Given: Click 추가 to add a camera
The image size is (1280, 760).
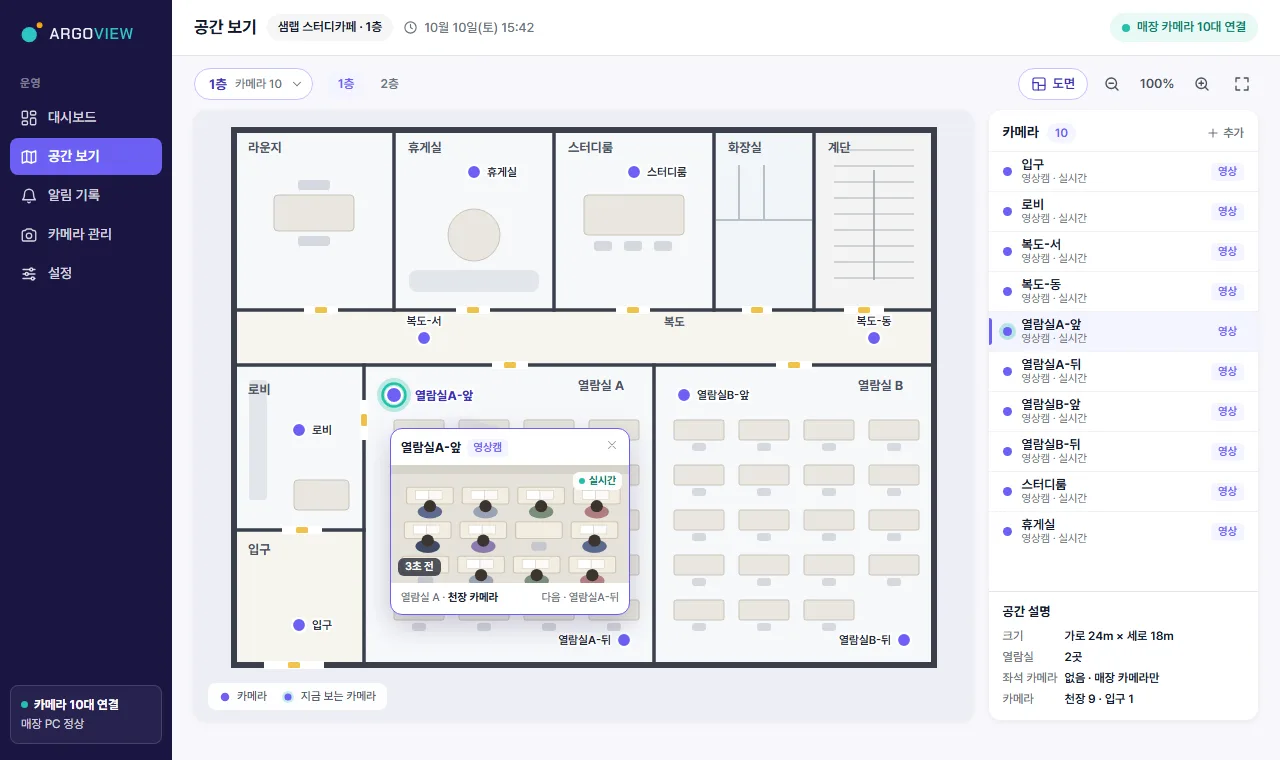Looking at the screenshot, I should pos(1225,133).
